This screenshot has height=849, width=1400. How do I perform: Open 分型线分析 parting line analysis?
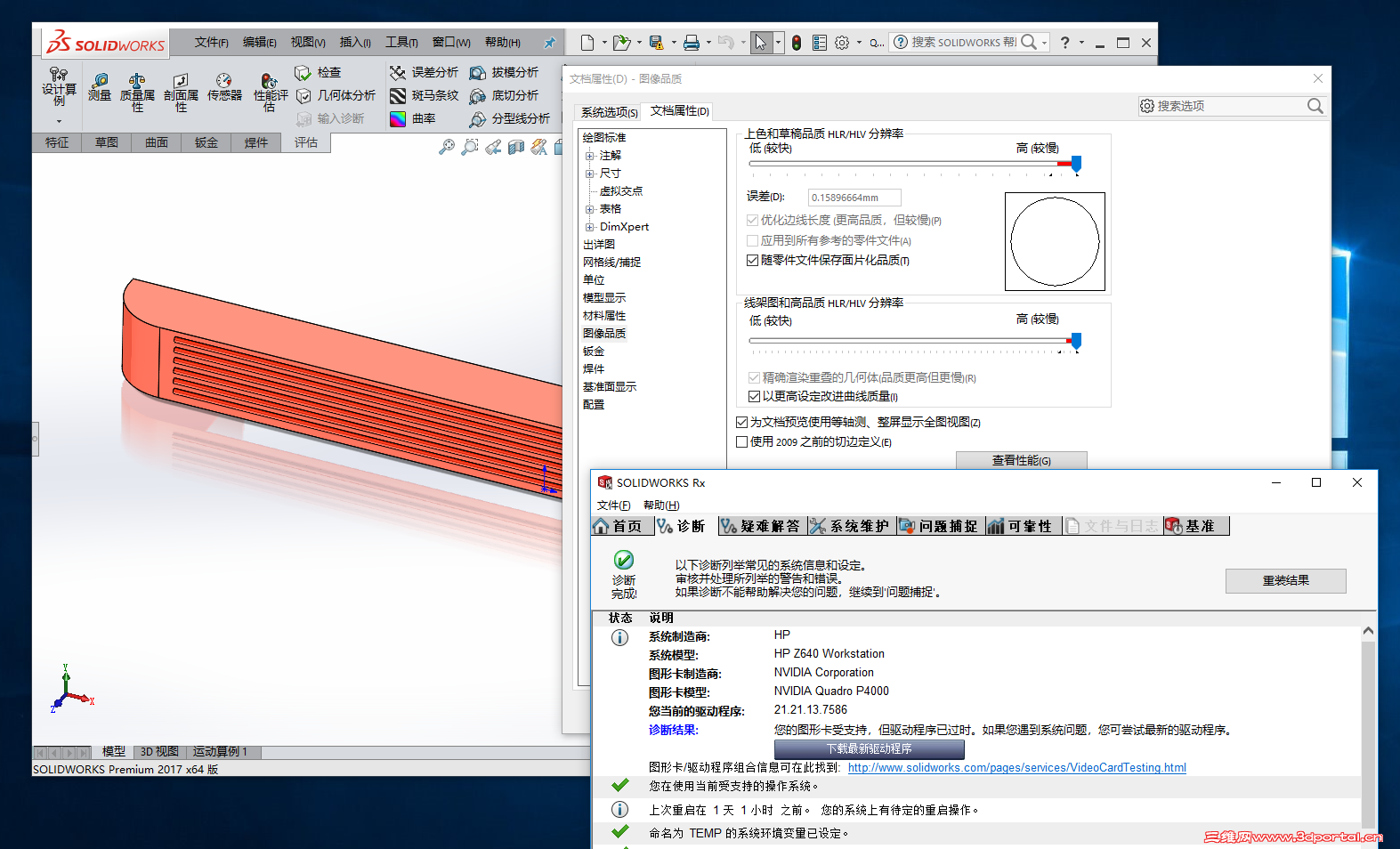coord(510,118)
